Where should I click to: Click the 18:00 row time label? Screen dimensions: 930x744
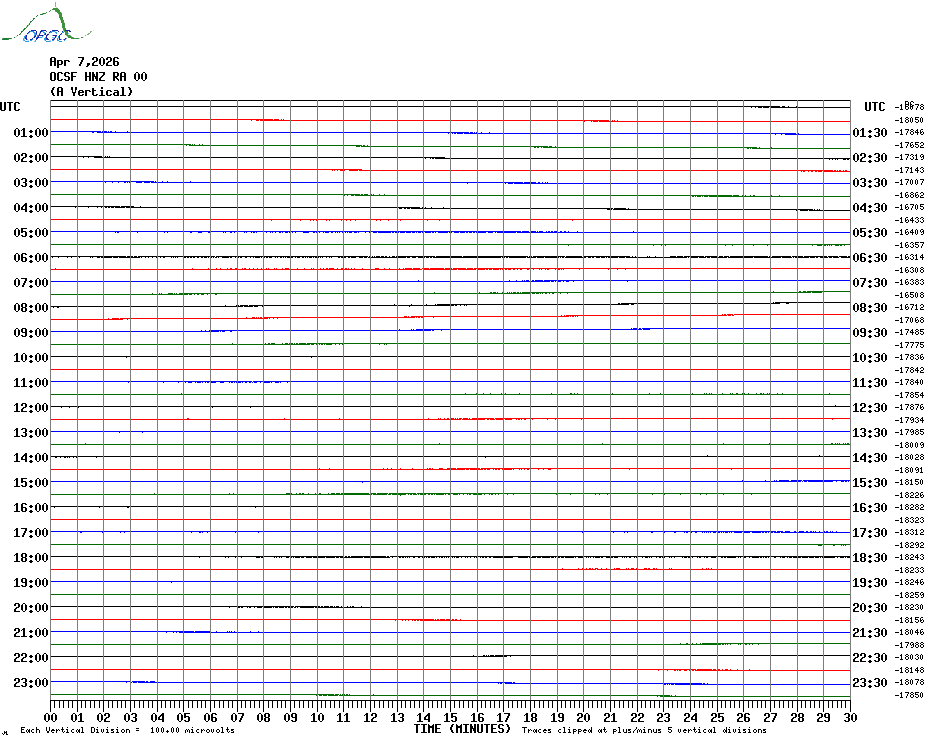[31, 558]
